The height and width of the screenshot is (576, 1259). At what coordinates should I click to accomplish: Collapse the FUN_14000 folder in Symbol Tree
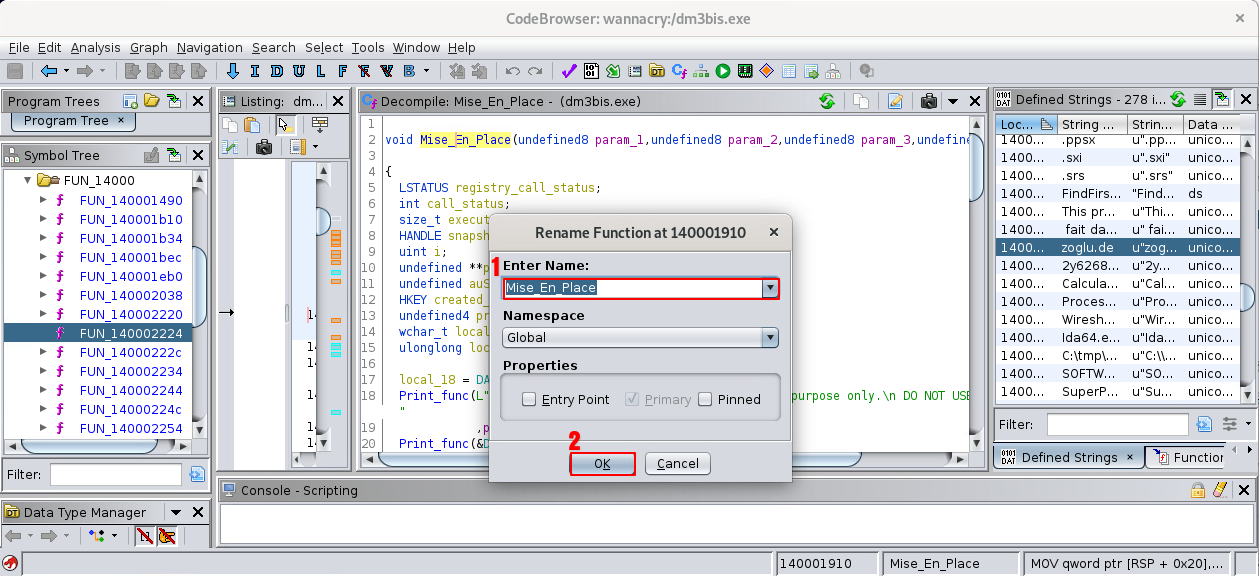pyautogui.click(x=28, y=181)
